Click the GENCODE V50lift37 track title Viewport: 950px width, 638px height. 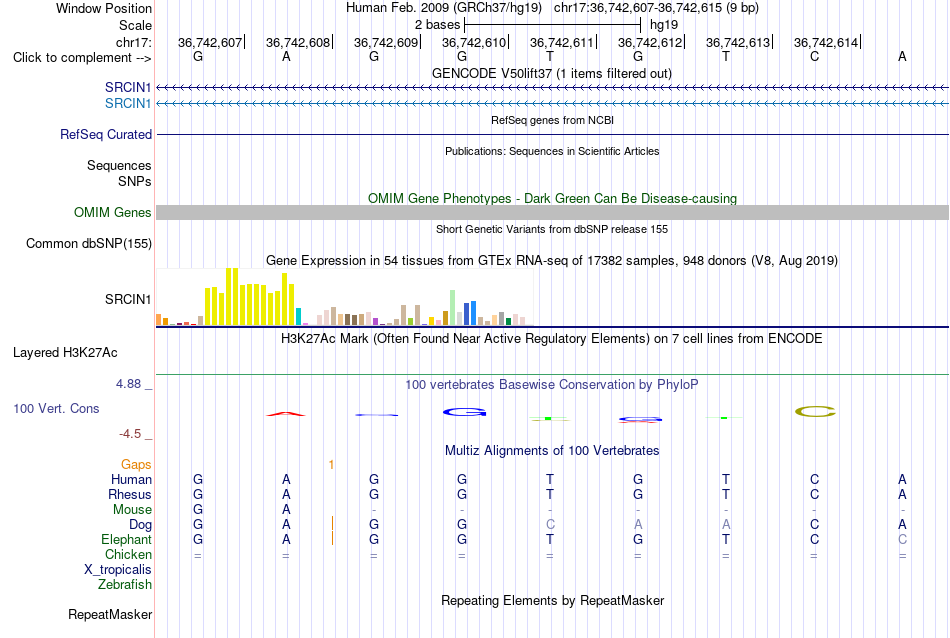coord(551,73)
